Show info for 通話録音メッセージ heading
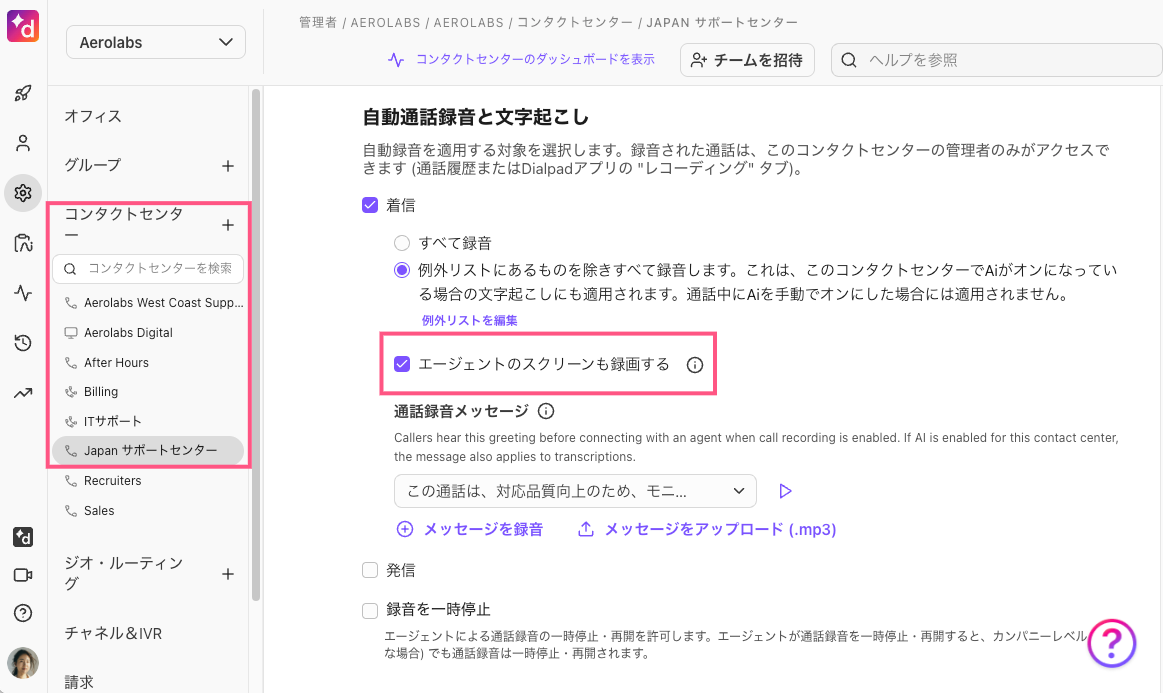 pyautogui.click(x=546, y=411)
